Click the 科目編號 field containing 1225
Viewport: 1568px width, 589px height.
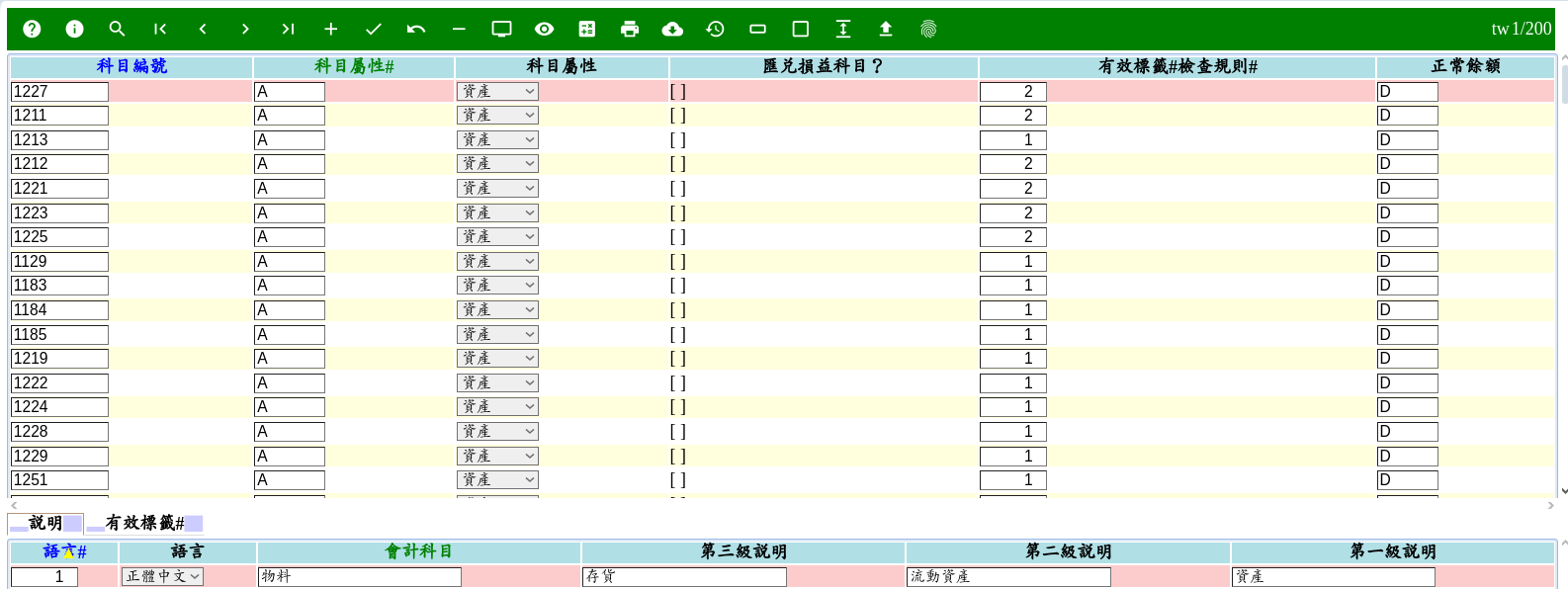(59, 237)
